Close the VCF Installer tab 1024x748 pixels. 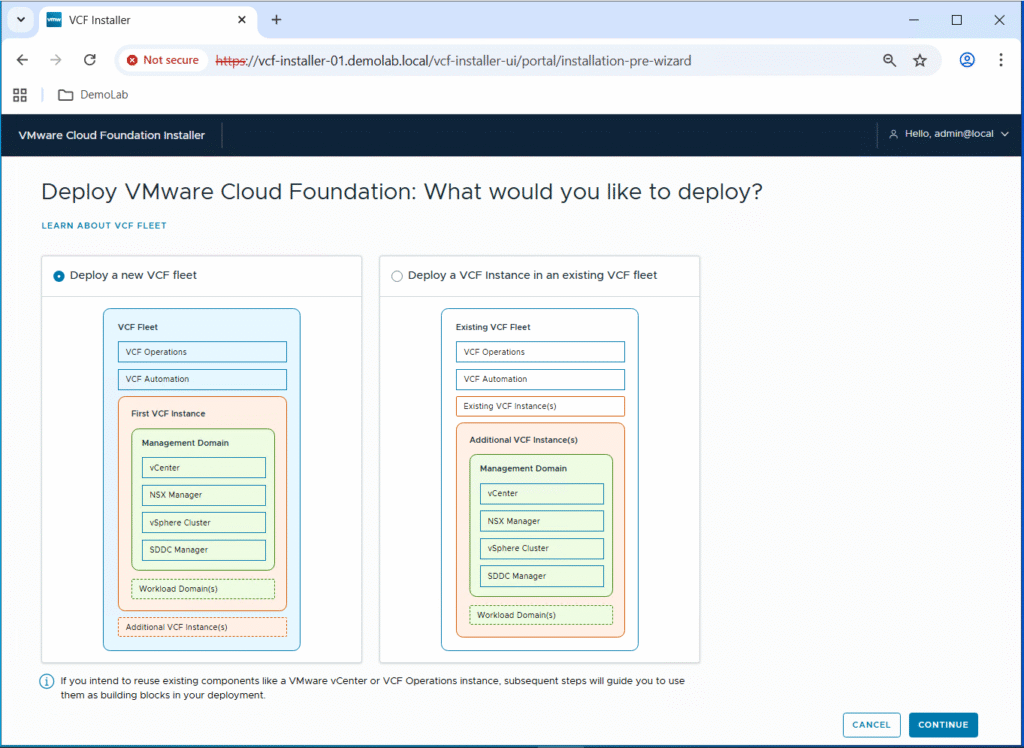[242, 20]
